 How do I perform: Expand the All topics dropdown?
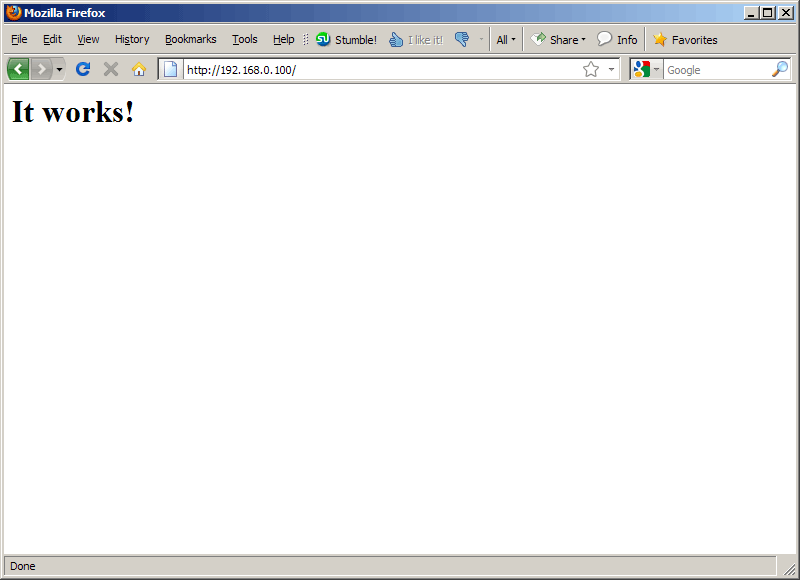coord(506,39)
